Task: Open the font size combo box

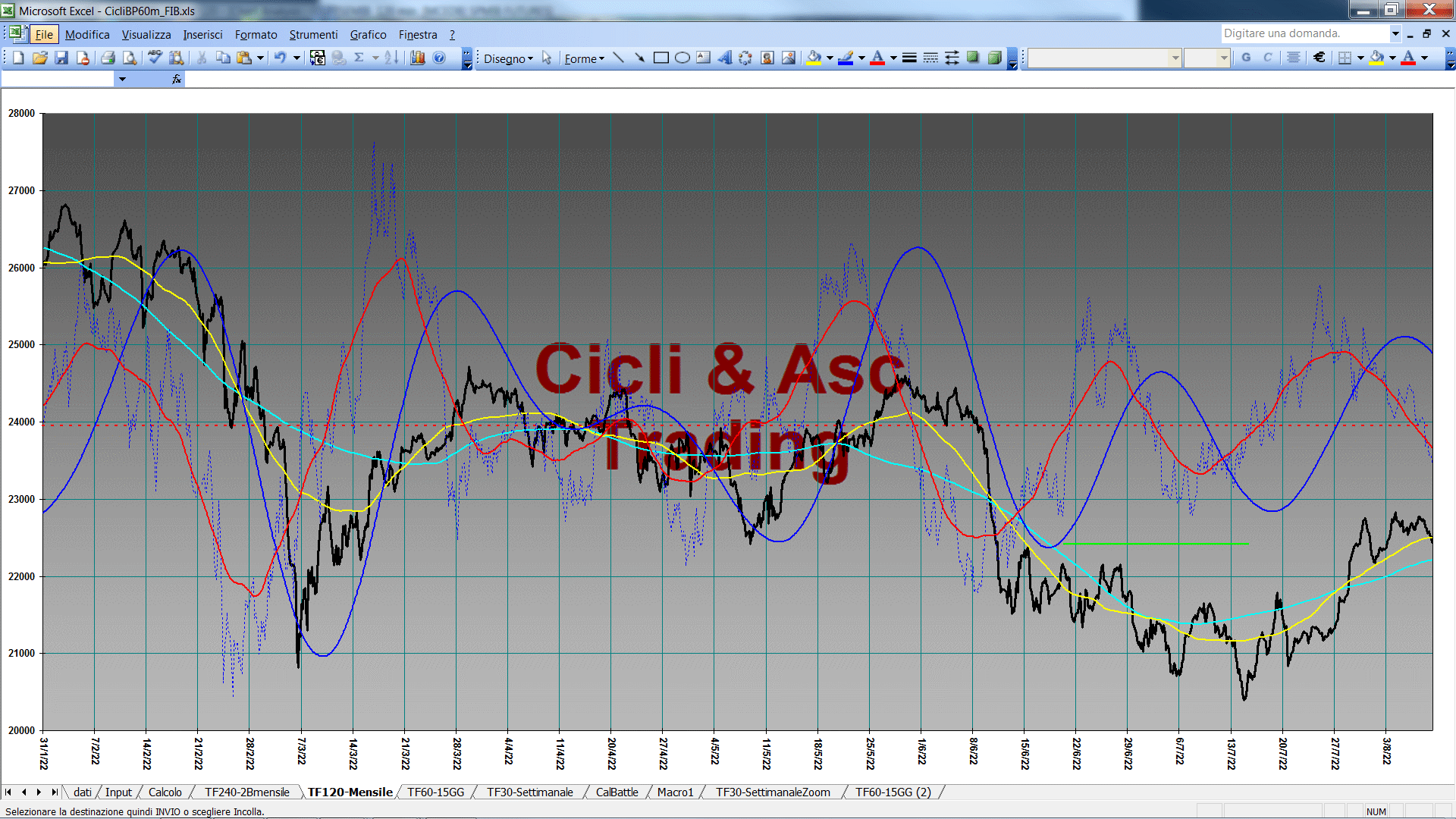Action: pyautogui.click(x=1207, y=58)
